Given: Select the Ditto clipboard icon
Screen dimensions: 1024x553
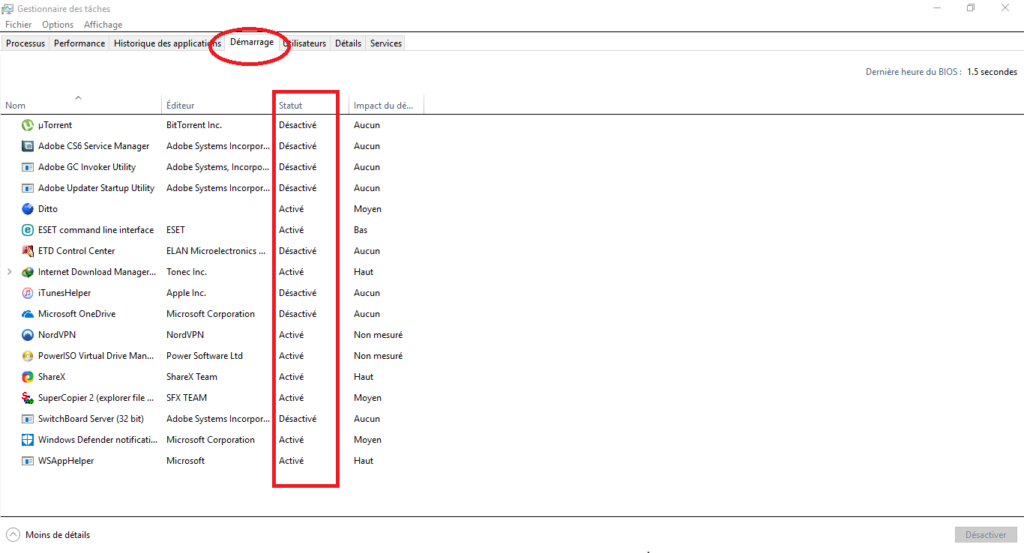Looking at the screenshot, I should (27, 209).
